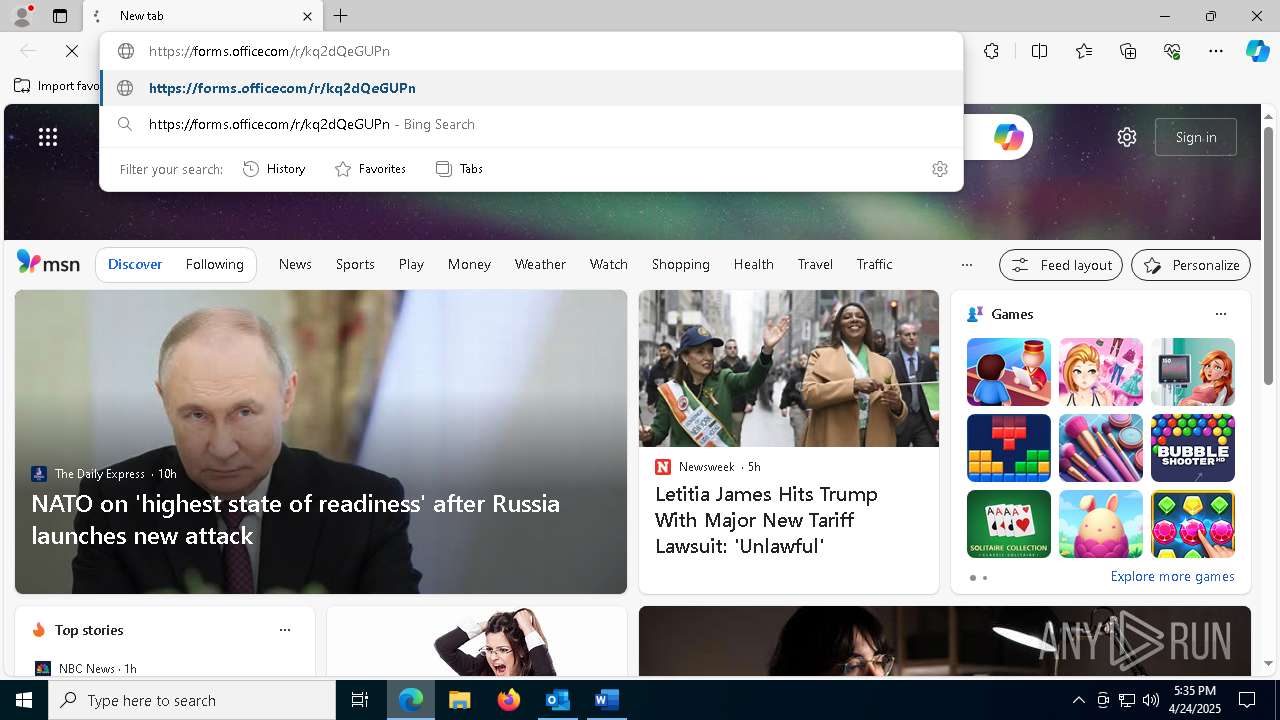This screenshot has height=720, width=1280.
Task: Select the second Games carousel page dot
Action: 985,578
